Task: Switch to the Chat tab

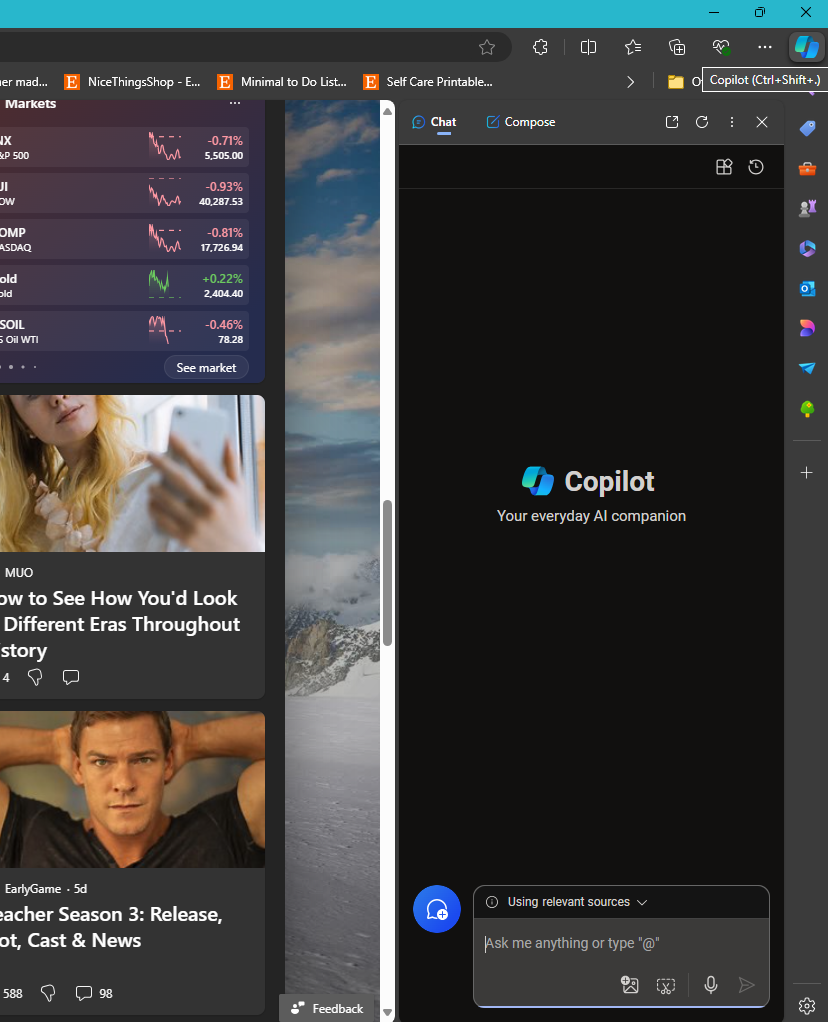Action: [x=434, y=122]
